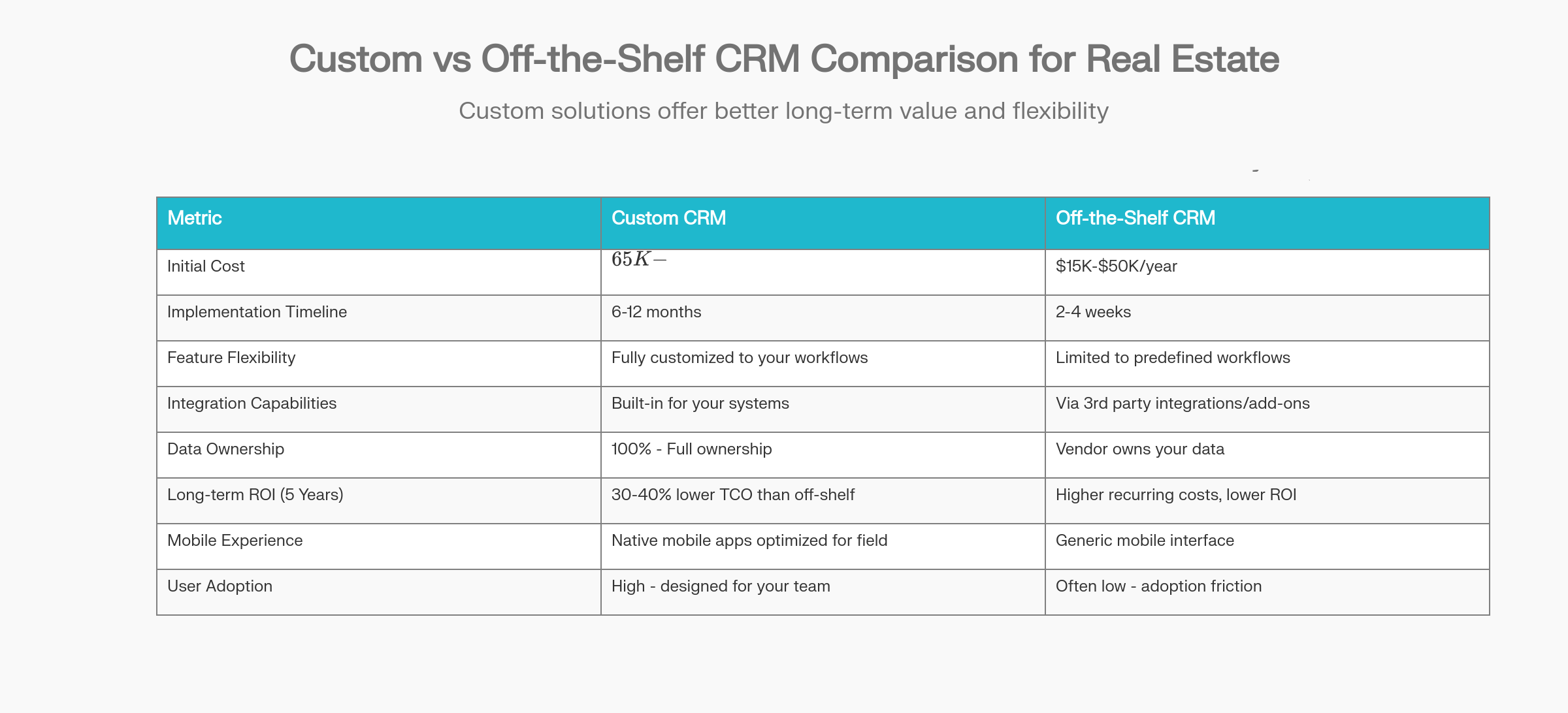
Task: Click the "$15K-$50K/year" cell
Action: (x=1116, y=266)
